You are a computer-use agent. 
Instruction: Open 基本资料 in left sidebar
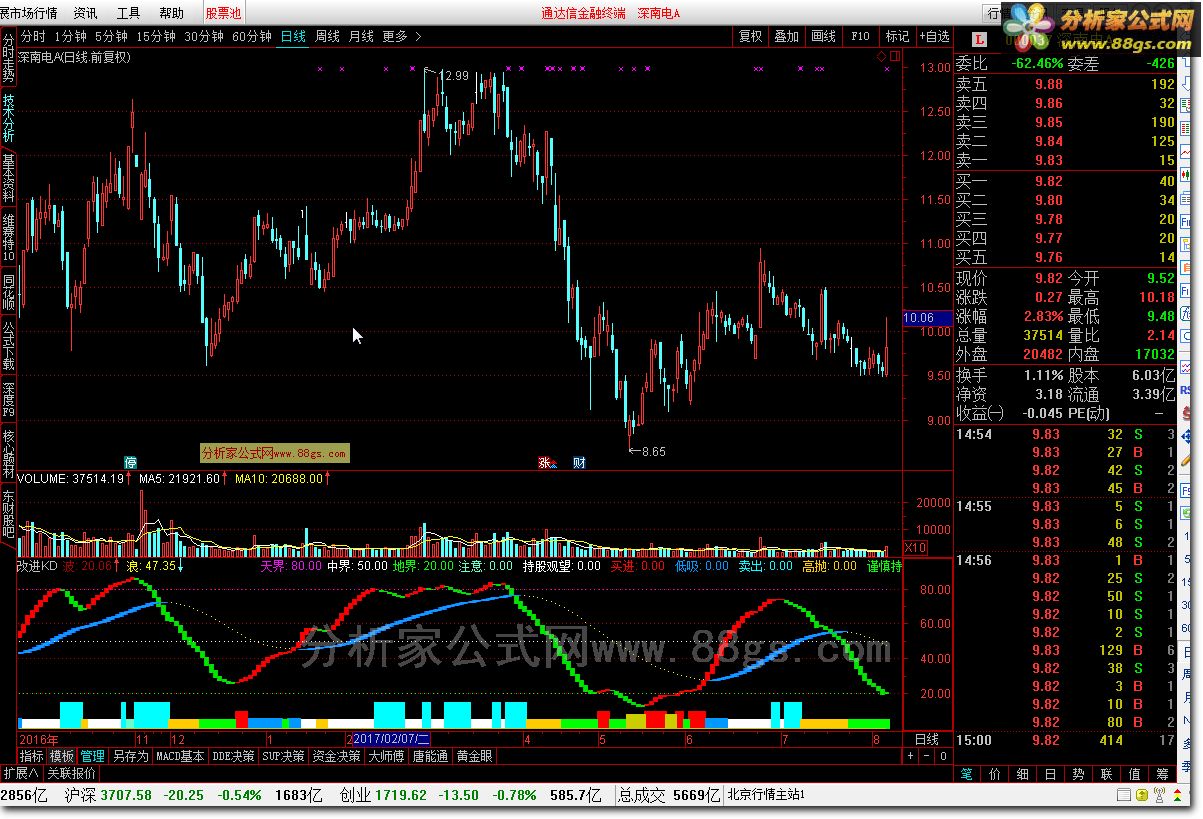8,178
